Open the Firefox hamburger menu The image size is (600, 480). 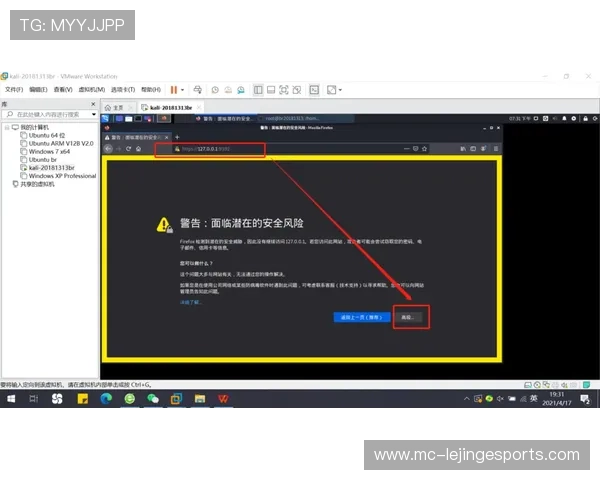[x=496, y=149]
